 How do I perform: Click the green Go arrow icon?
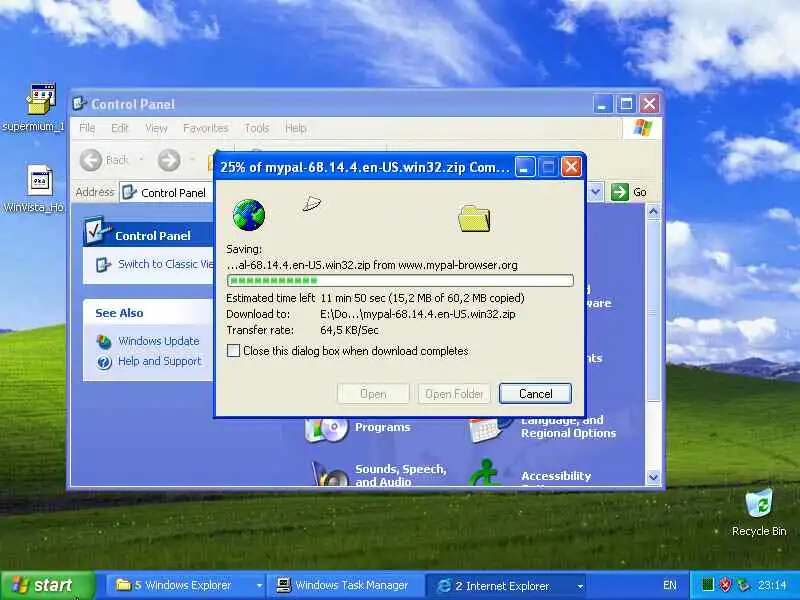point(619,192)
